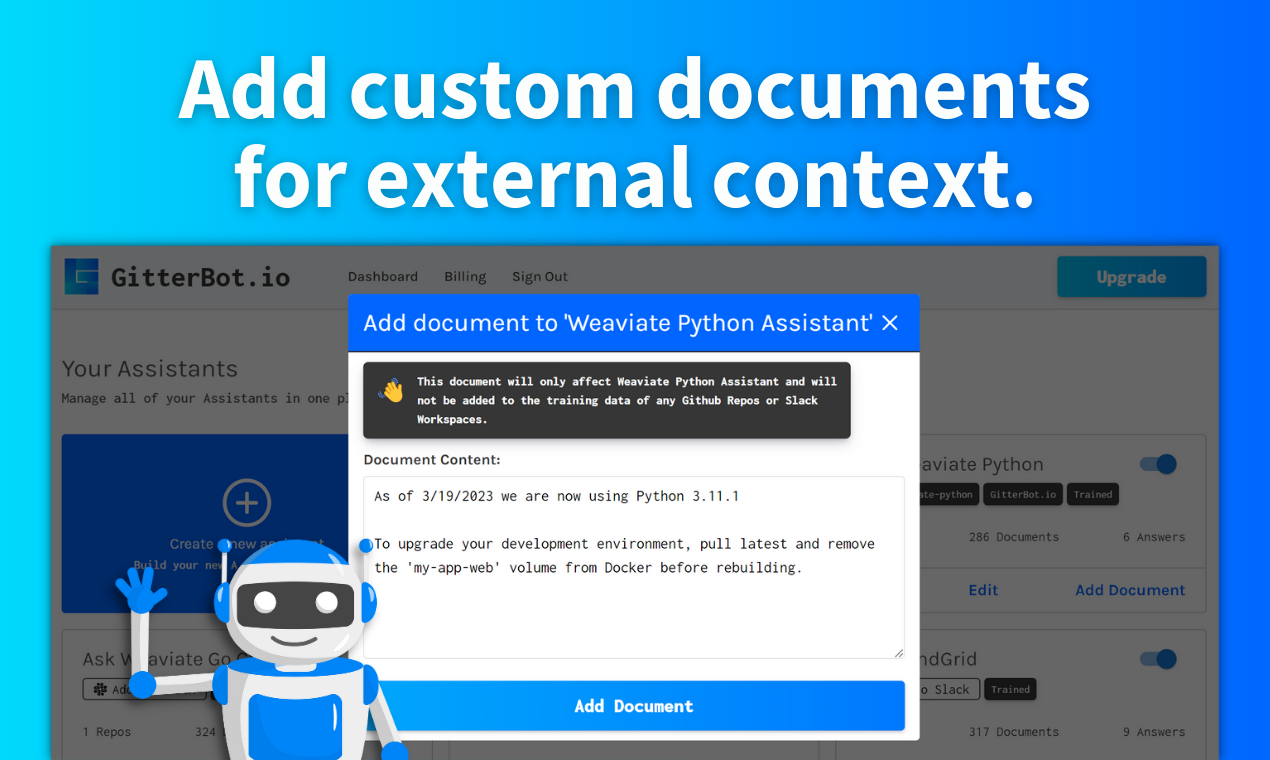Click 'As of 3/19/2023' line in document
Viewport: 1270px width, 760px height.
tap(556, 496)
